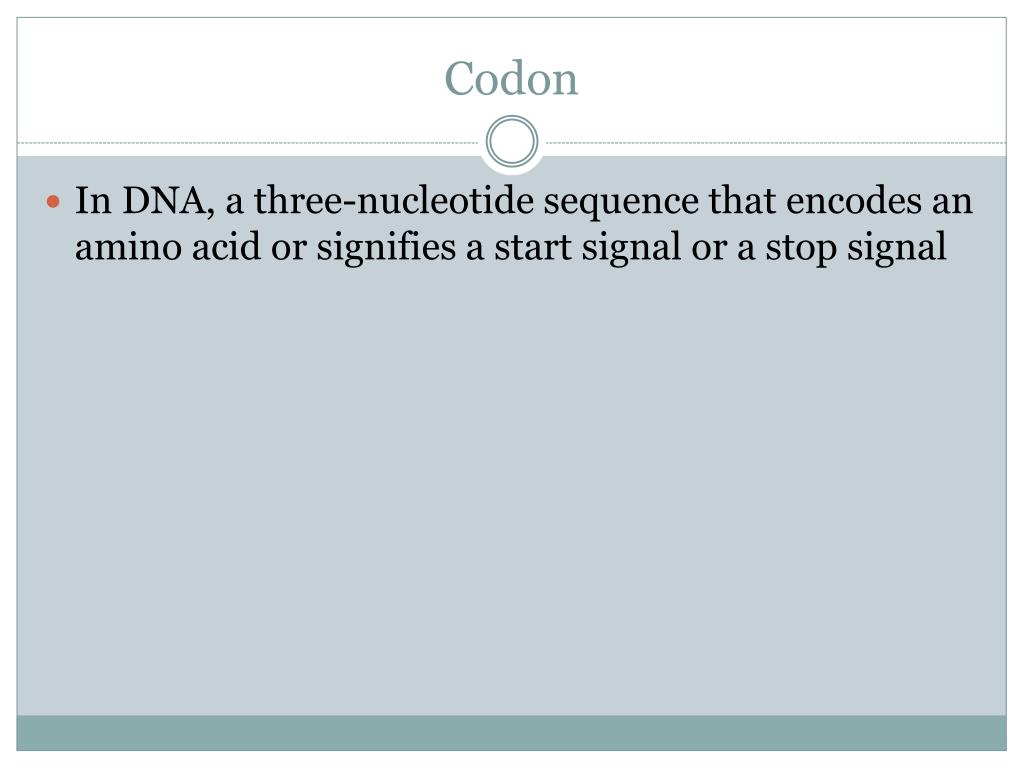This screenshot has height=768, width=1024.
Task: Click the circle ornament below the title
Action: pos(512,142)
